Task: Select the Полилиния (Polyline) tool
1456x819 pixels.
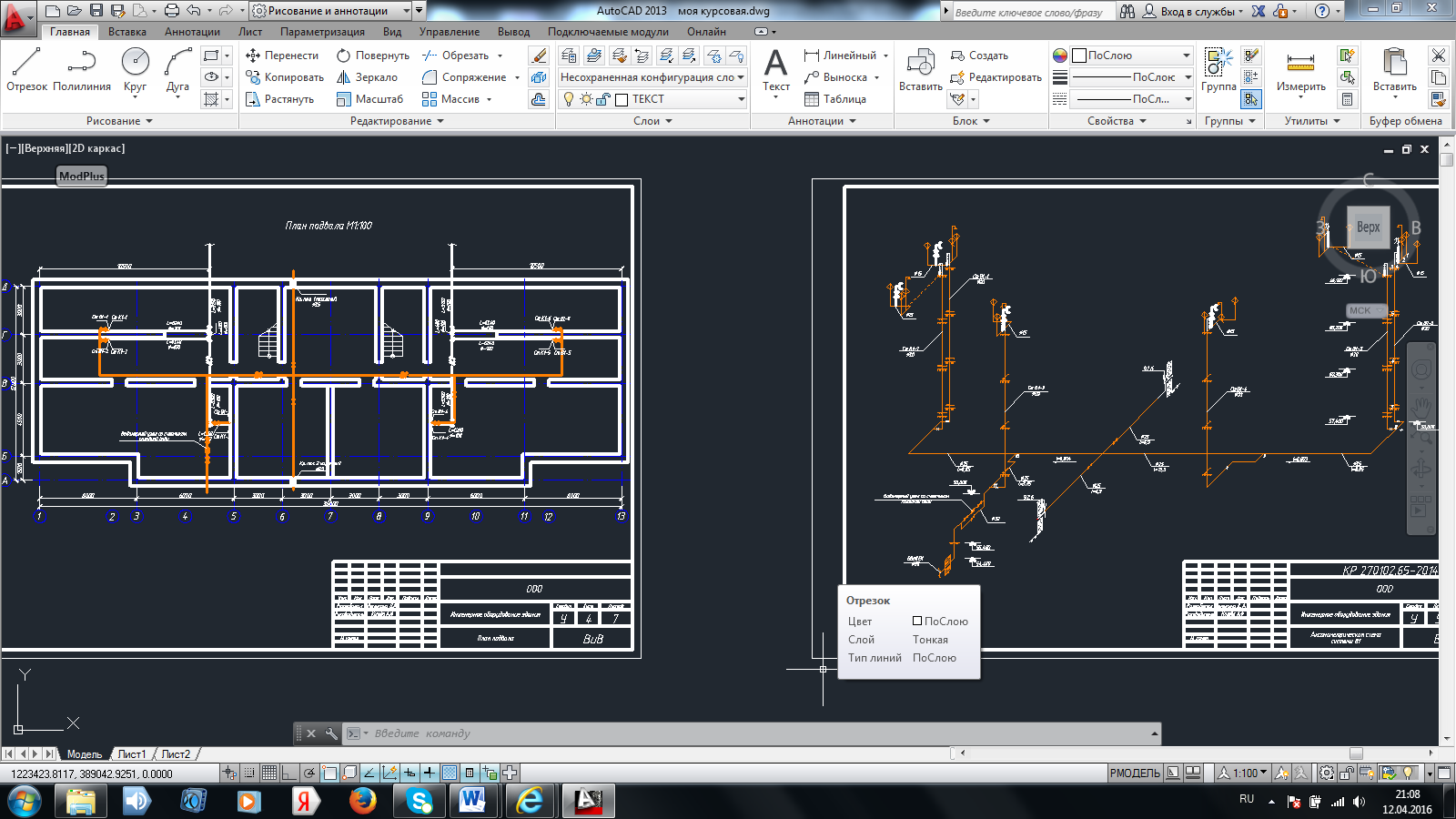Action: point(81,70)
